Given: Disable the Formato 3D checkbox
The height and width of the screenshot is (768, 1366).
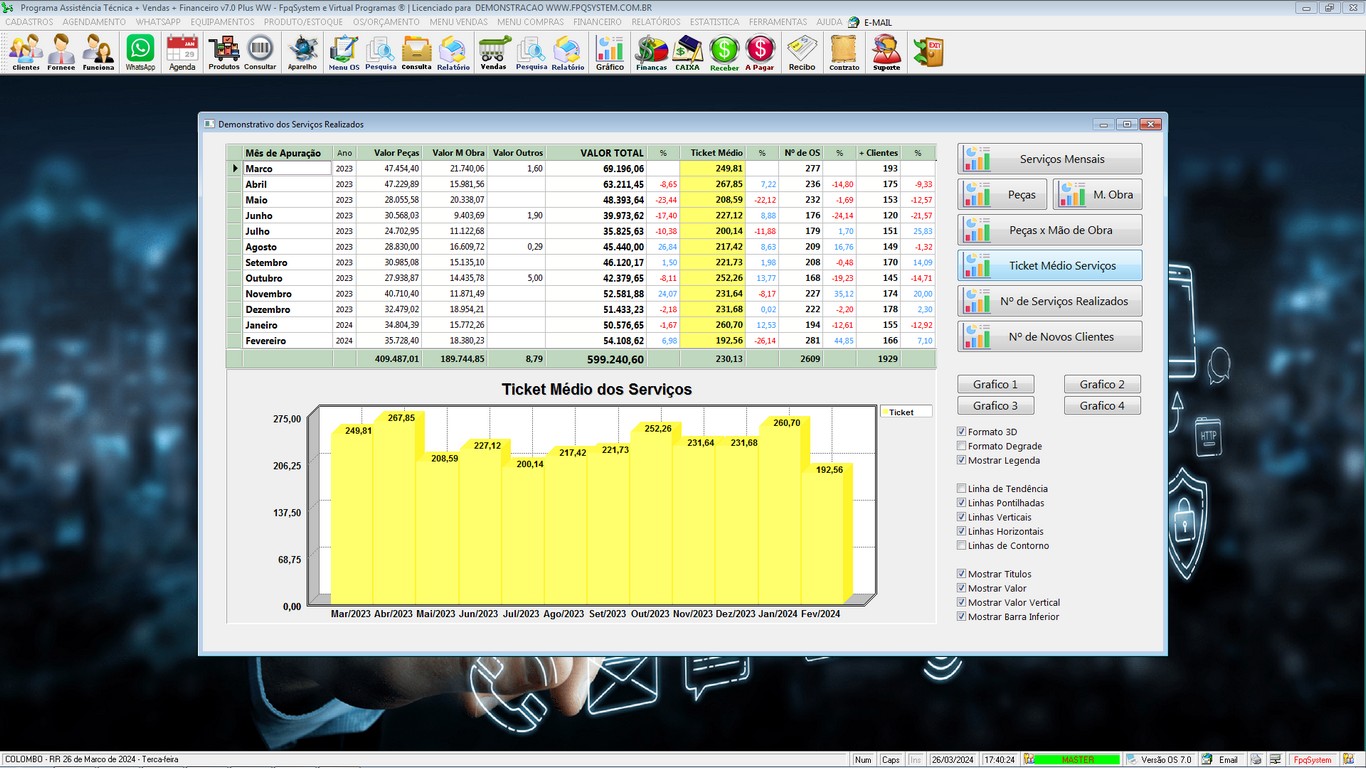Looking at the screenshot, I should coord(962,432).
